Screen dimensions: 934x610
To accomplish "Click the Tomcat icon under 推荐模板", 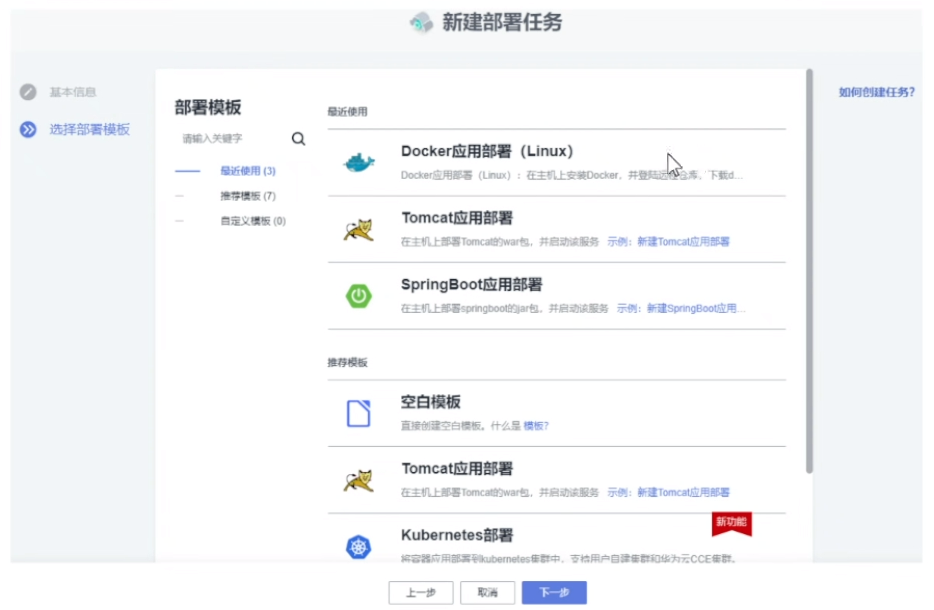I will pyautogui.click(x=359, y=480).
